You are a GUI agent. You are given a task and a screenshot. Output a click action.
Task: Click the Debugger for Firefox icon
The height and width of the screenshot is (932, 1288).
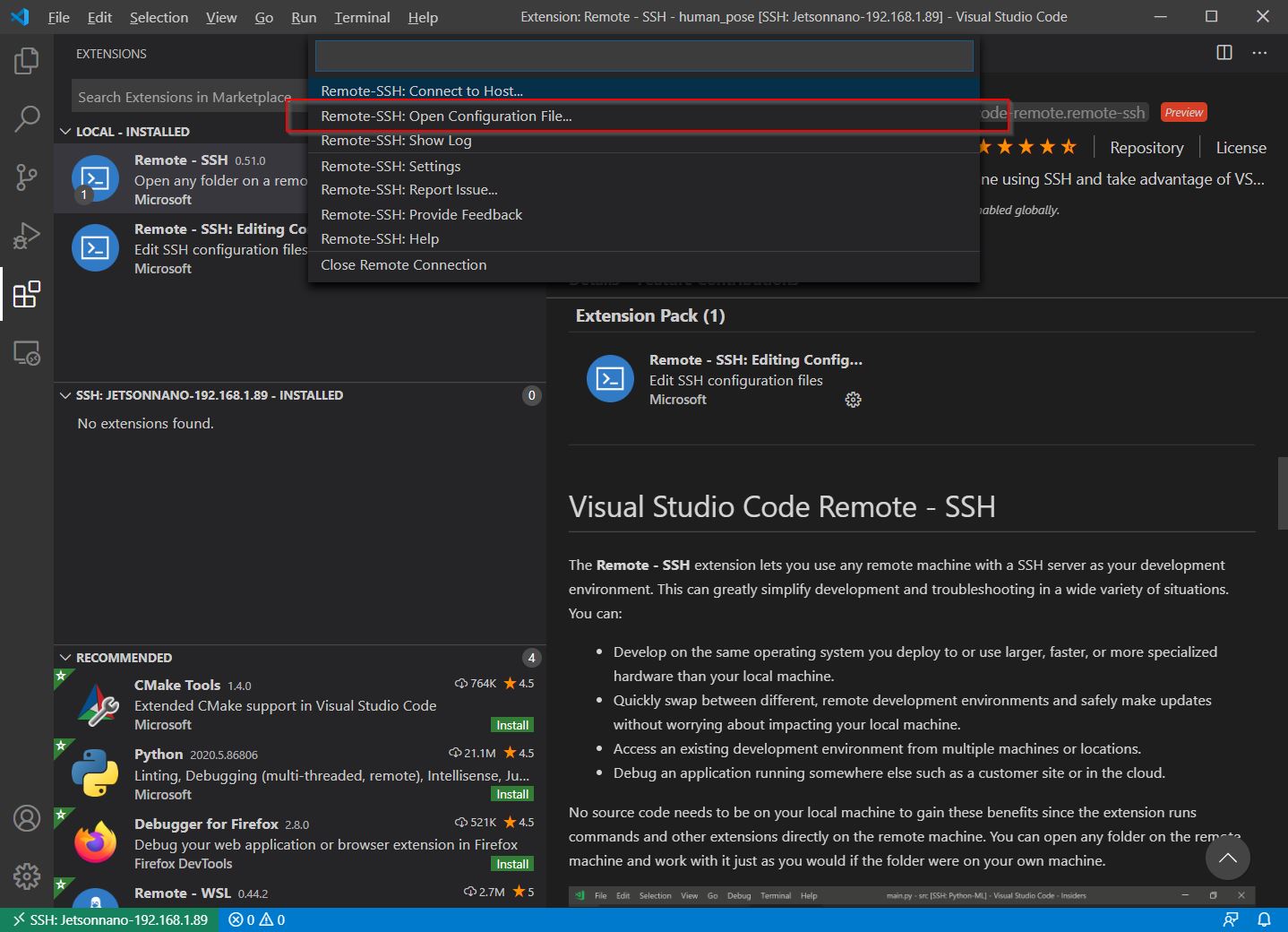95,843
